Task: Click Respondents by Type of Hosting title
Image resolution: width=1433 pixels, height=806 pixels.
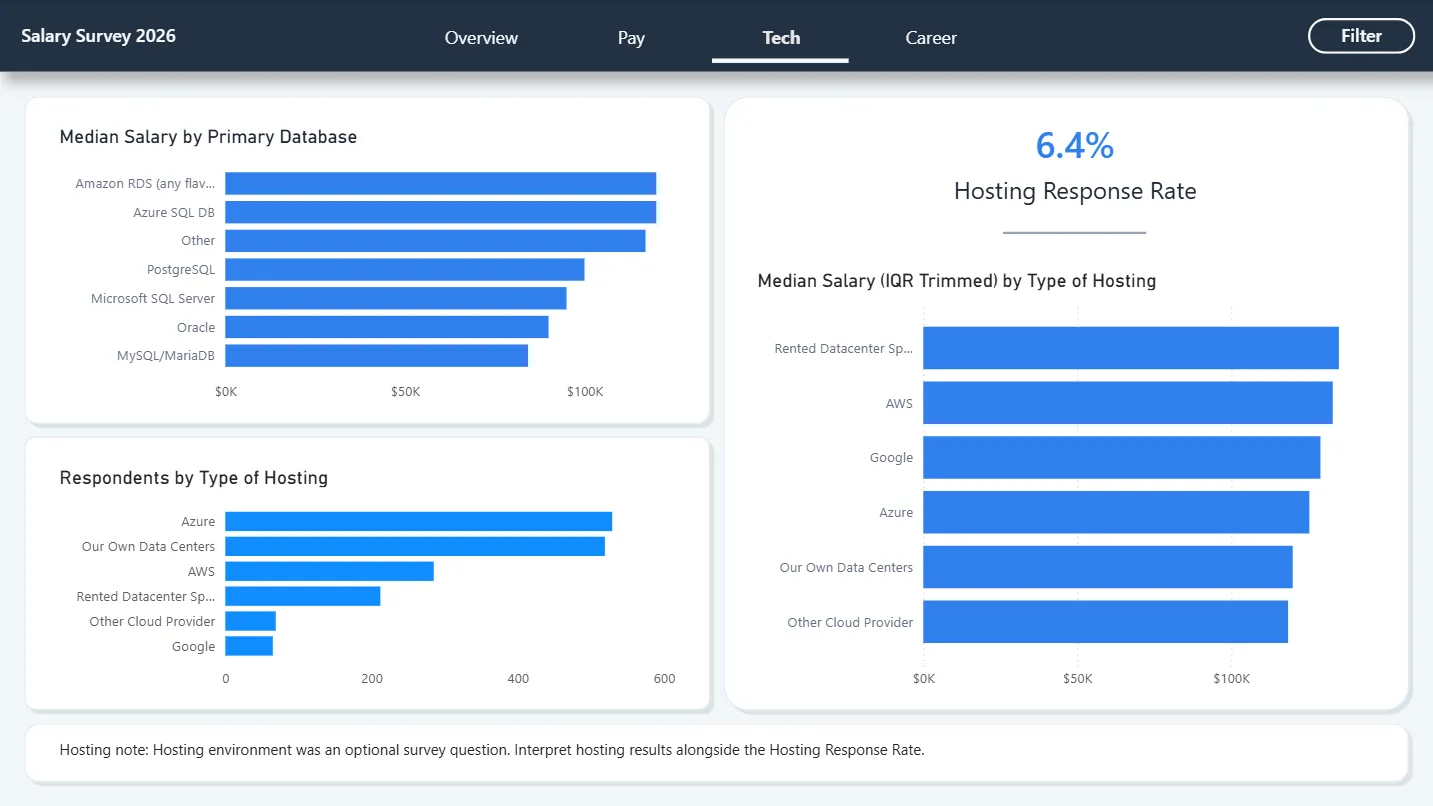Action: pos(194,478)
